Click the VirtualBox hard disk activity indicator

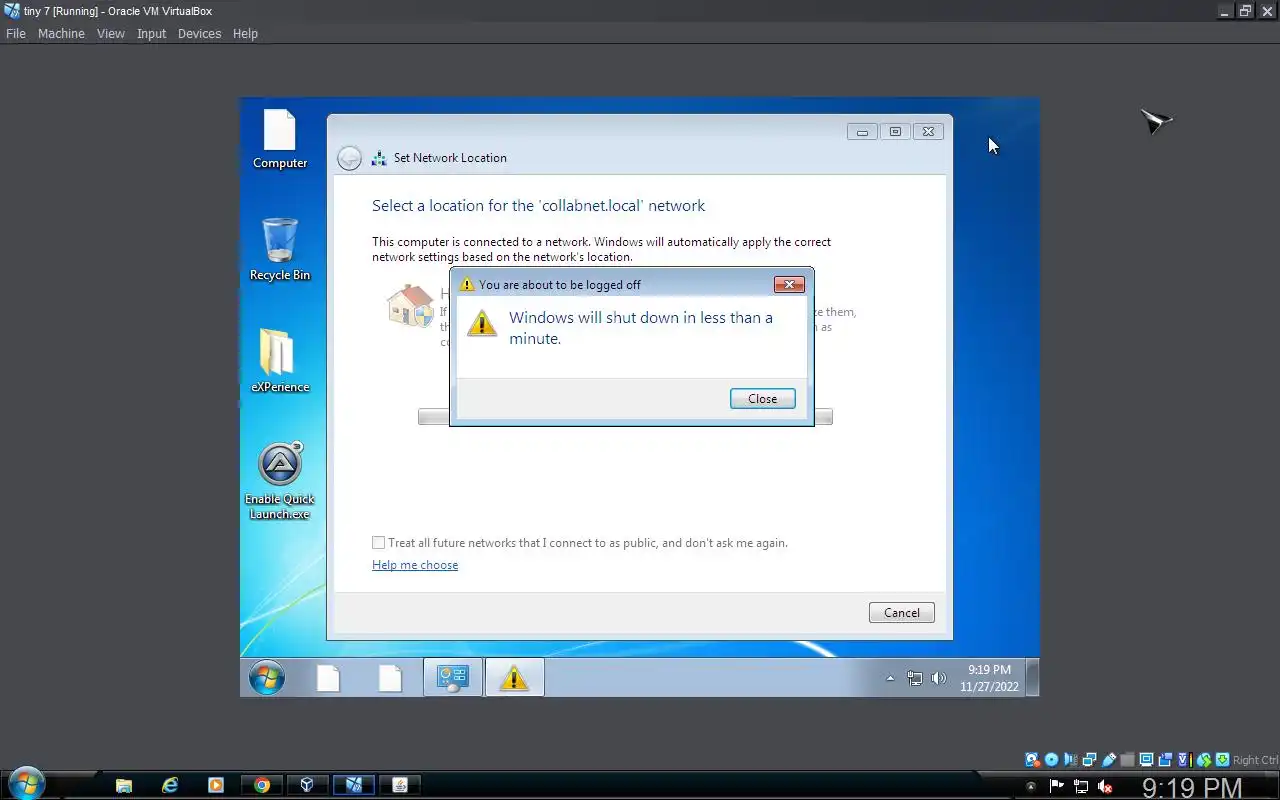(x=1033, y=760)
